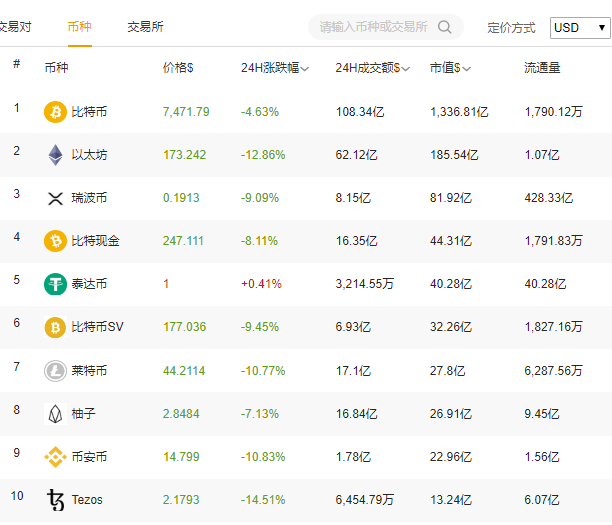The width and height of the screenshot is (612, 525).
Task: Open the USD pricing dropdown
Action: 580,28
